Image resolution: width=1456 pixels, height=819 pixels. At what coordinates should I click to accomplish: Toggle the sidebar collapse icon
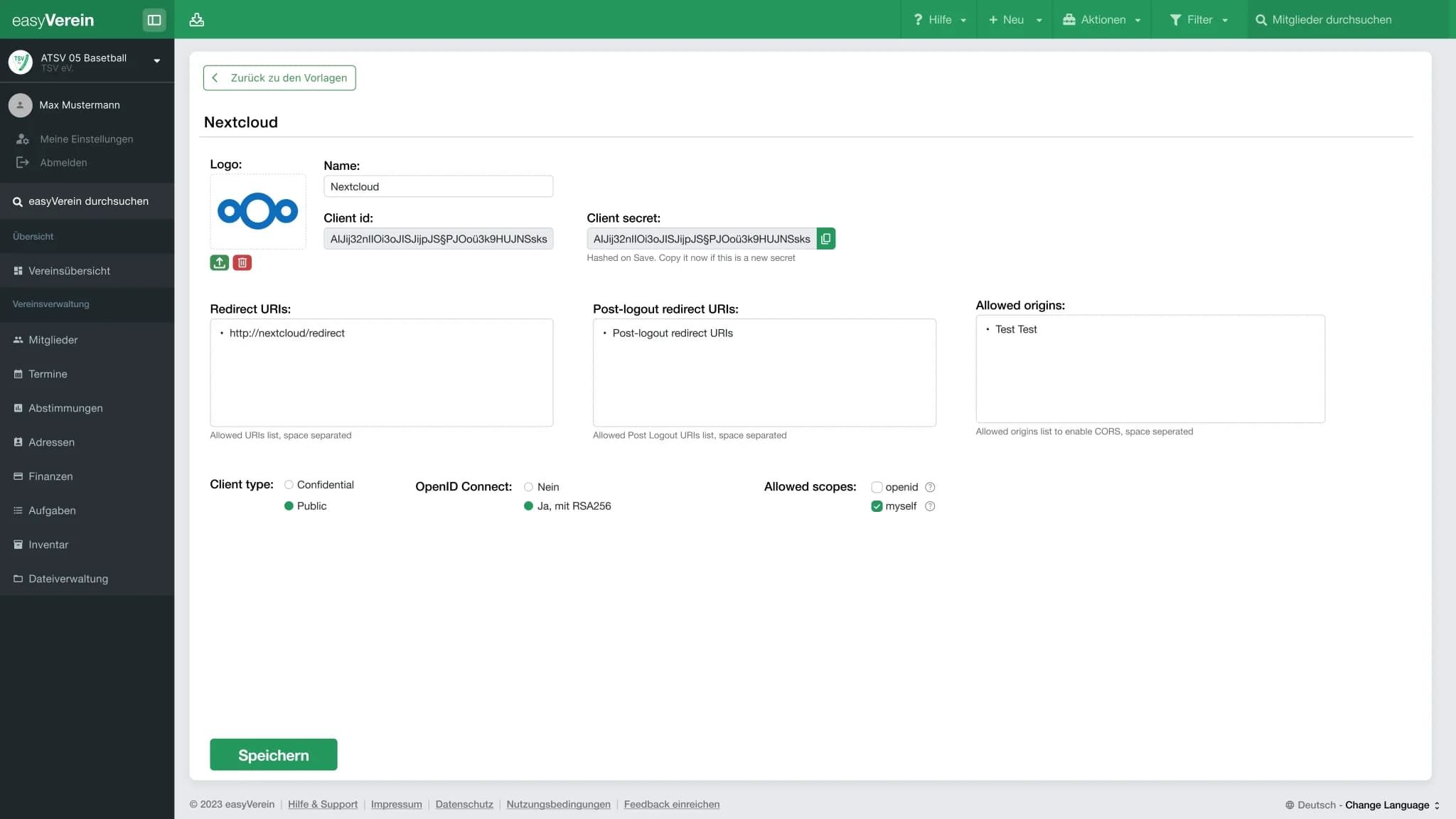click(154, 20)
